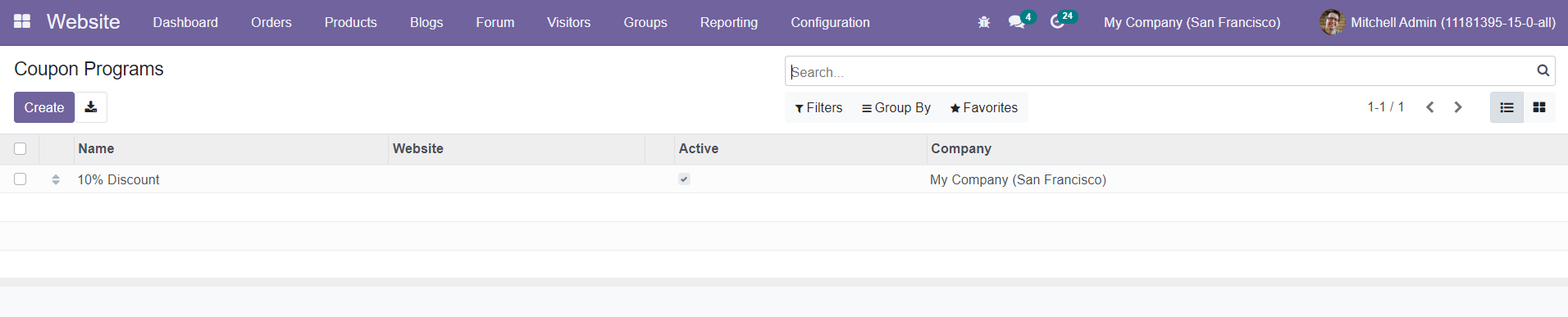This screenshot has width=1568, height=317.
Task: Open the Reporting menu
Action: coord(729,22)
